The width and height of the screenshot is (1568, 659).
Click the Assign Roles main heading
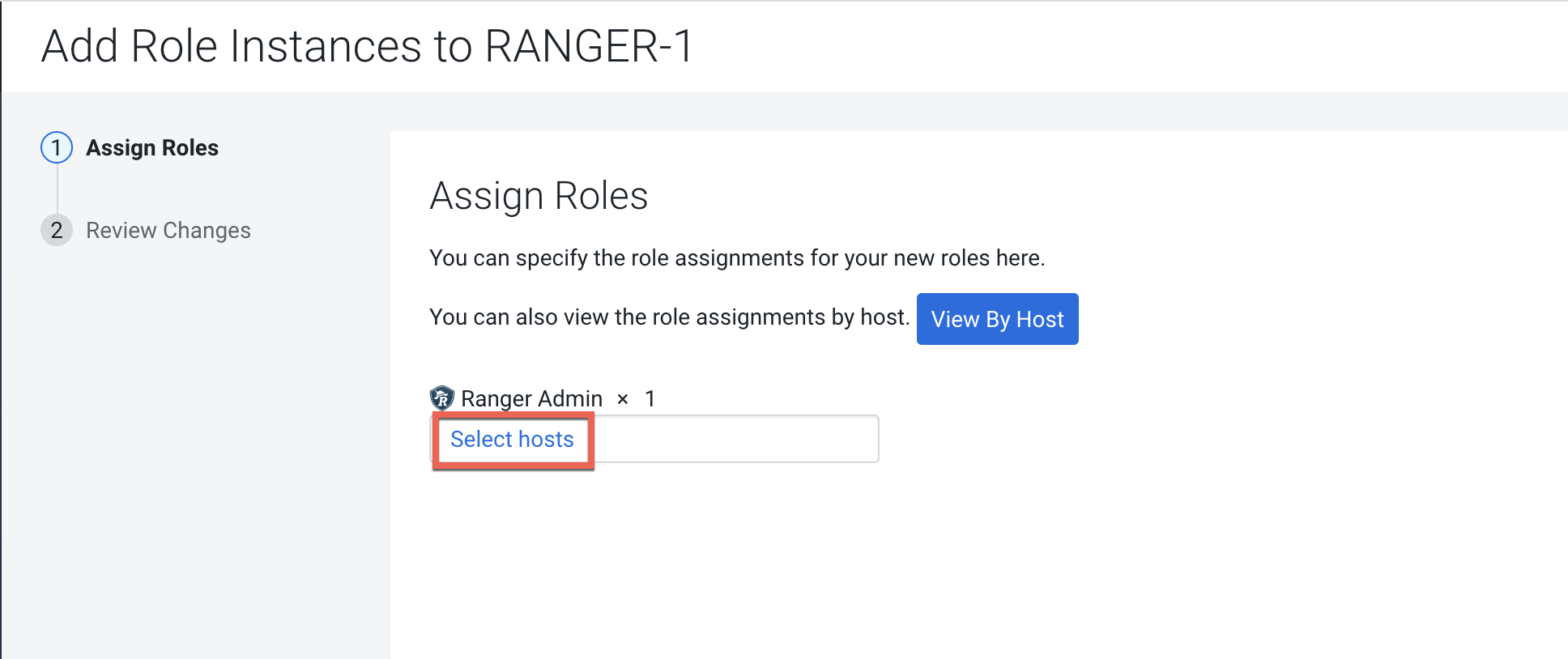tap(539, 196)
